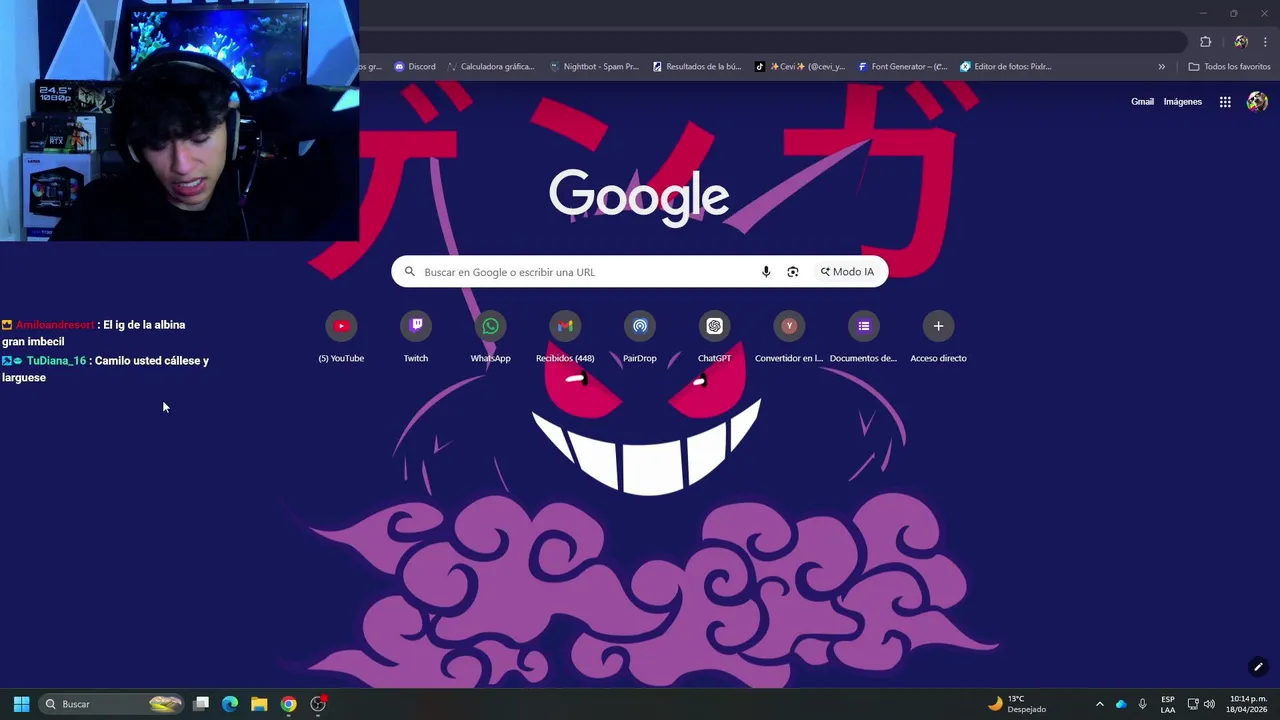Open the Nightbot - Spam Pr... bookmark
Viewport: 1280px width, 720px height.
(x=594, y=67)
